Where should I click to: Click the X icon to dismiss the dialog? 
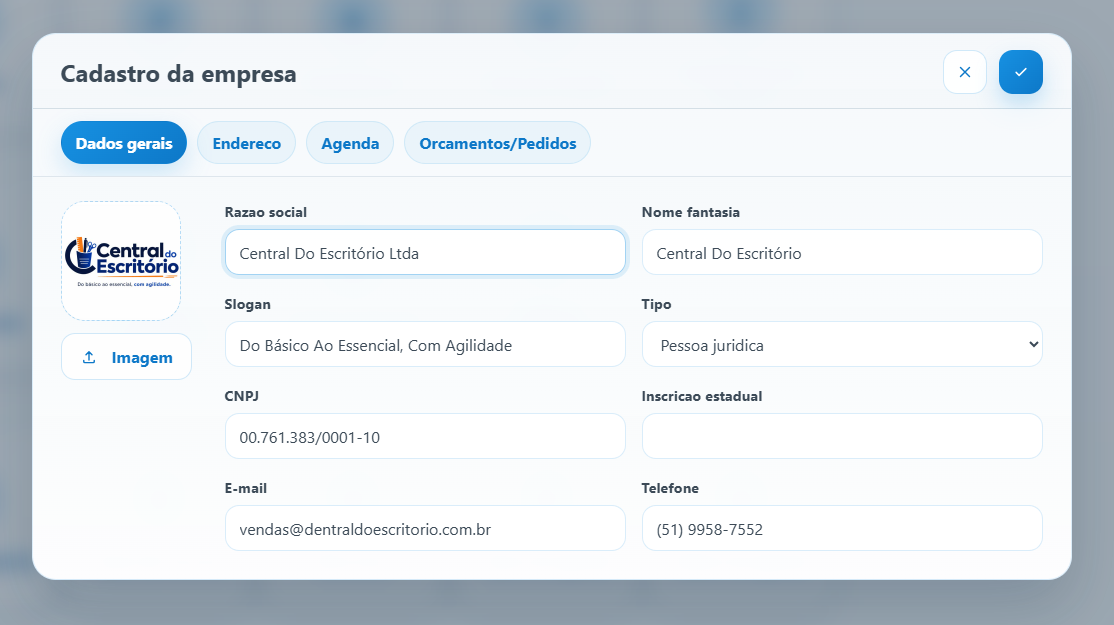pyautogui.click(x=964, y=71)
